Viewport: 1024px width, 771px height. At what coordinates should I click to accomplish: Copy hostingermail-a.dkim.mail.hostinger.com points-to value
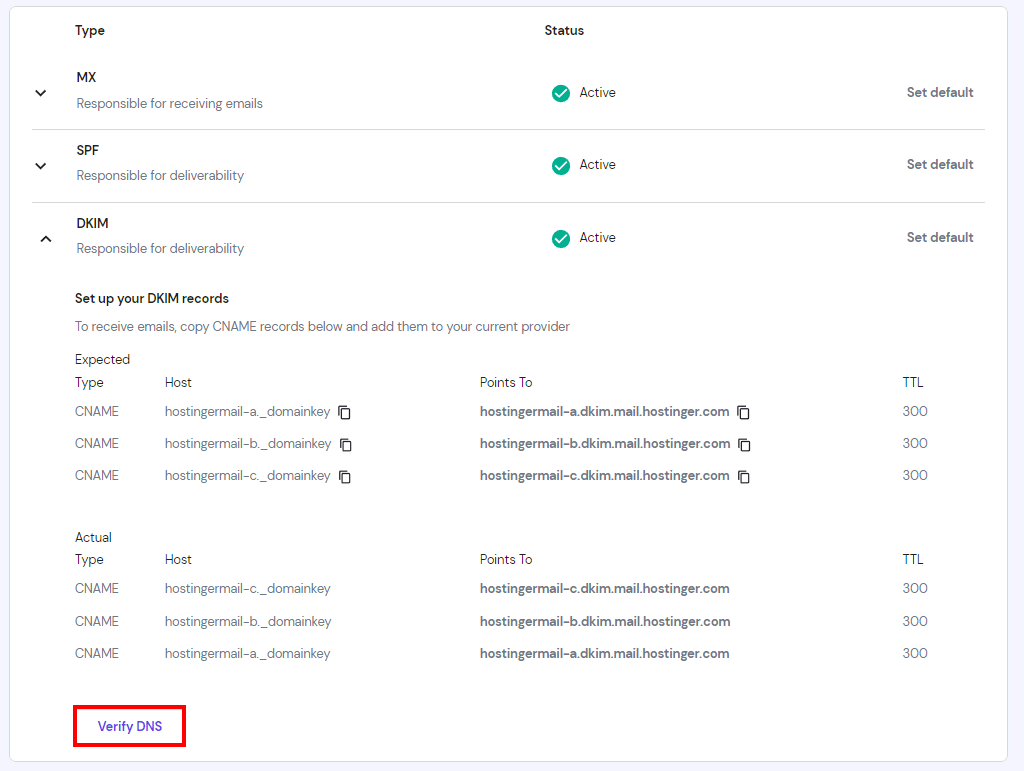pos(743,412)
